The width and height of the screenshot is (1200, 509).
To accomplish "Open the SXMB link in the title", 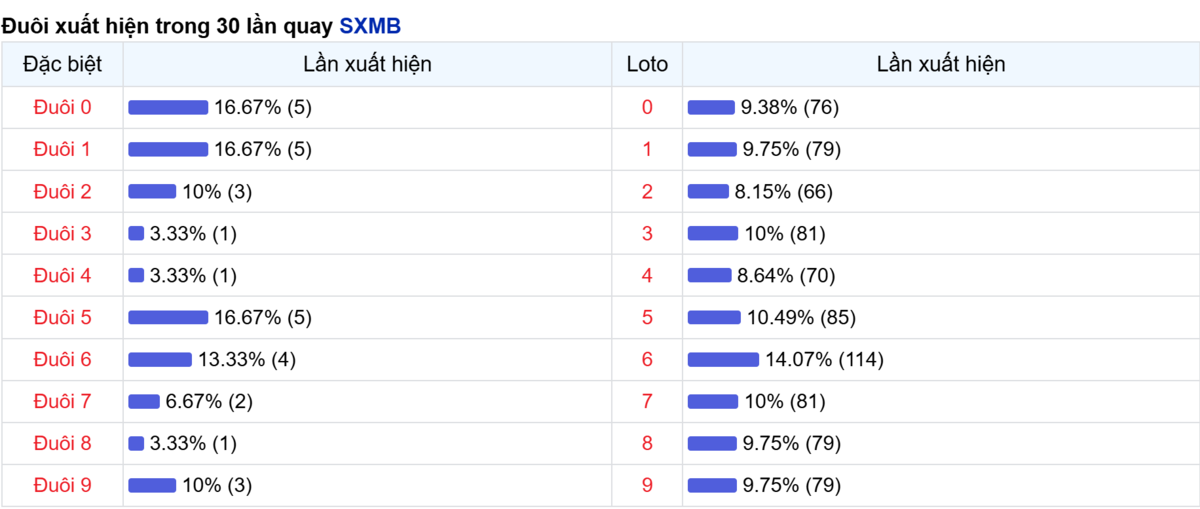I will click(370, 27).
